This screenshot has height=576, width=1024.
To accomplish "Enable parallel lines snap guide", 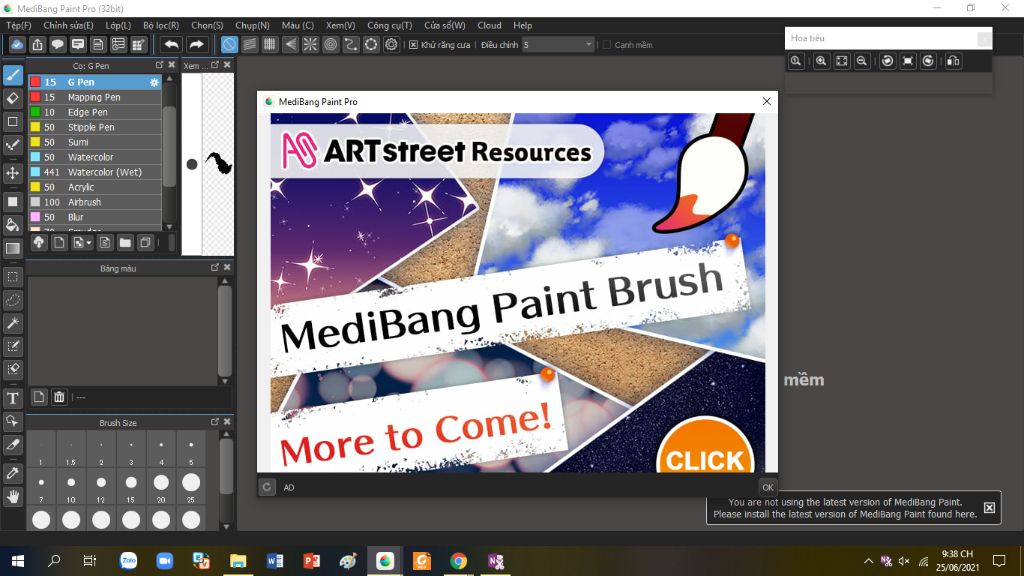I will [249, 44].
